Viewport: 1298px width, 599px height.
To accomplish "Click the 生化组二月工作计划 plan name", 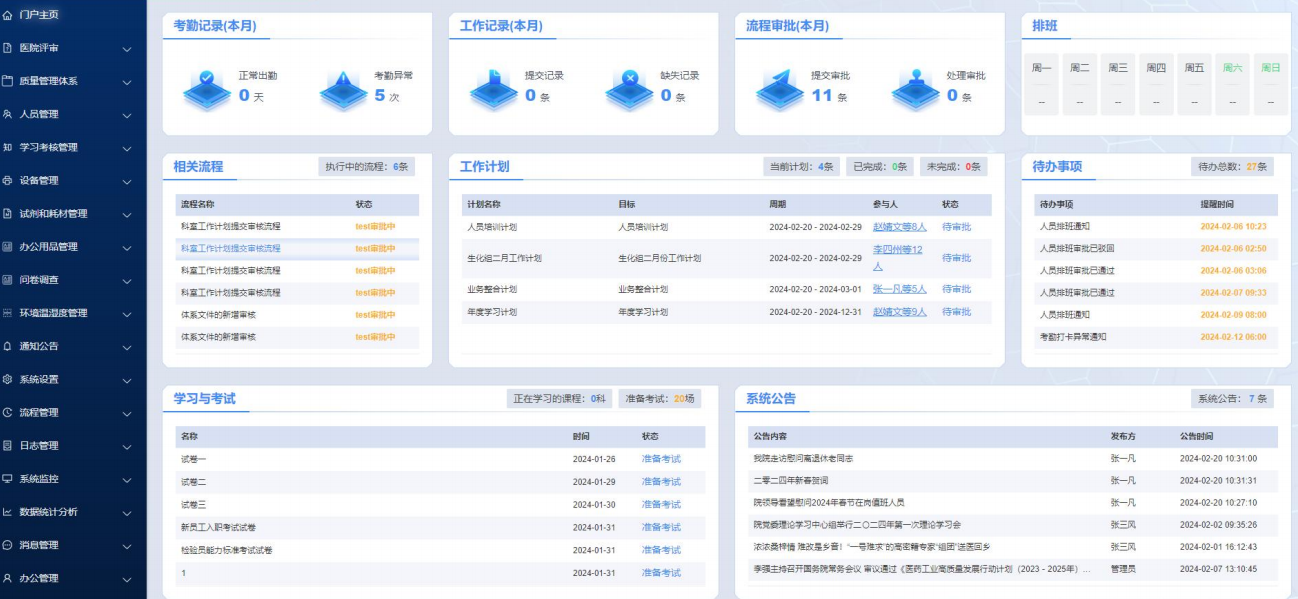I will point(504,258).
